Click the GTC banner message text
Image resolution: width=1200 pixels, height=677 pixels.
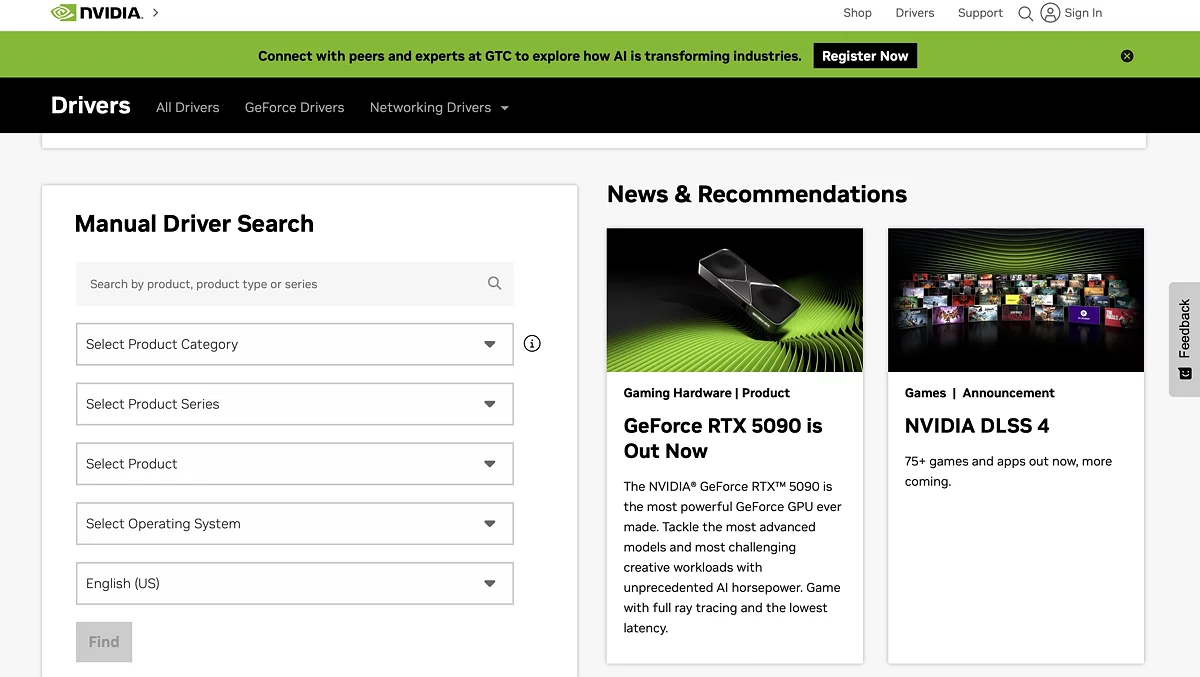pos(530,56)
